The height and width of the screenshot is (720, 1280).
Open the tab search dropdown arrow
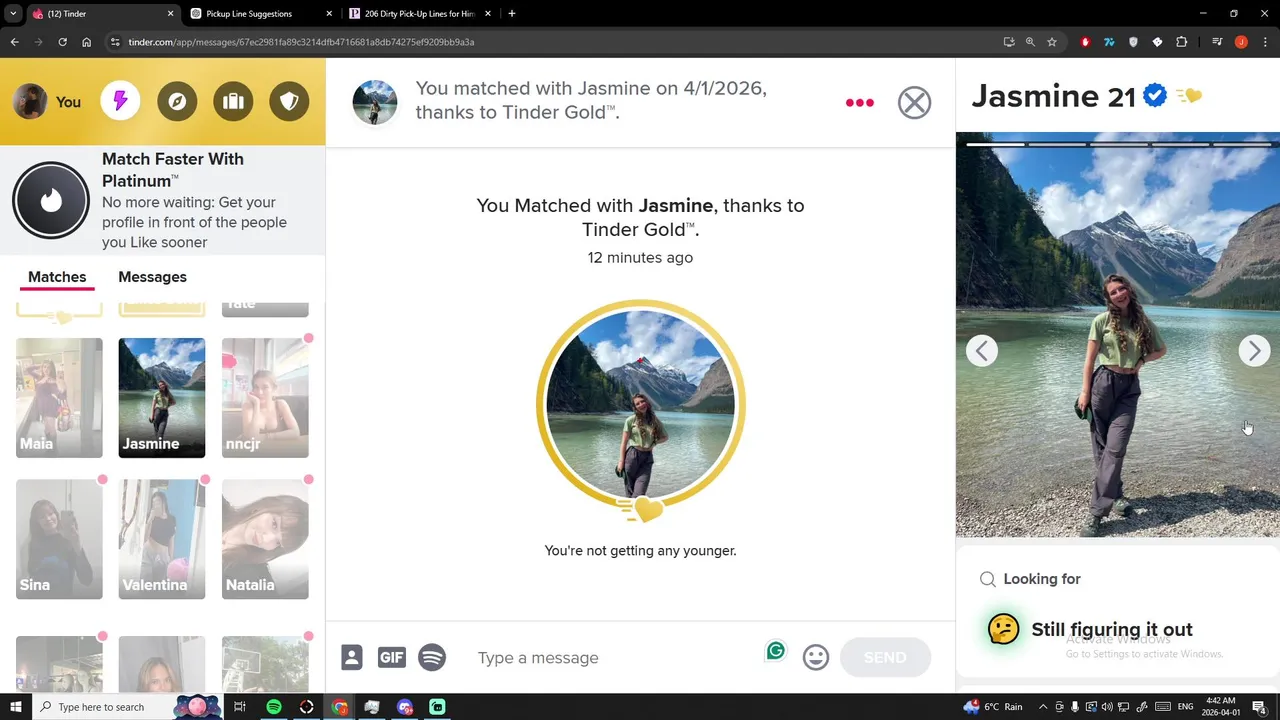pos(13,14)
